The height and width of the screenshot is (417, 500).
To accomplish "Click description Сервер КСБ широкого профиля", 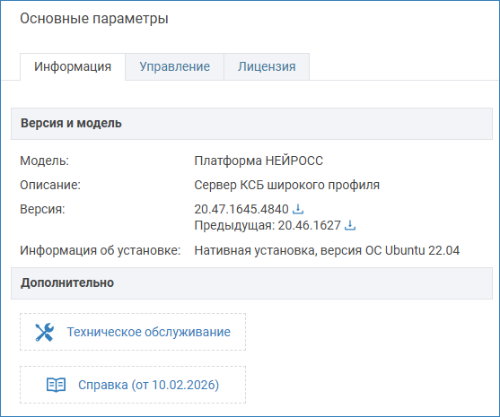I will pos(287,185).
